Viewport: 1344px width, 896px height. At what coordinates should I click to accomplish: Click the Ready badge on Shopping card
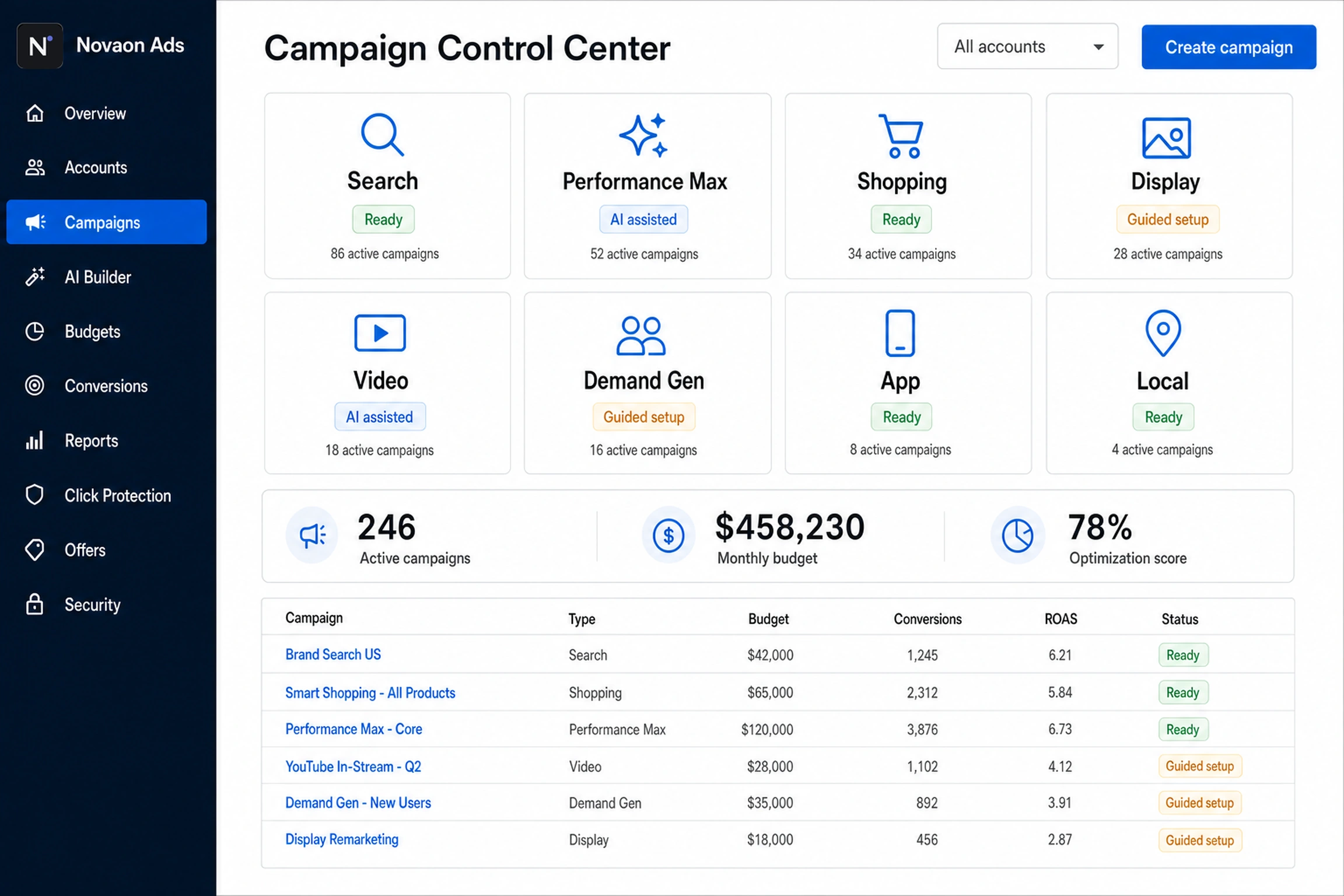click(901, 219)
